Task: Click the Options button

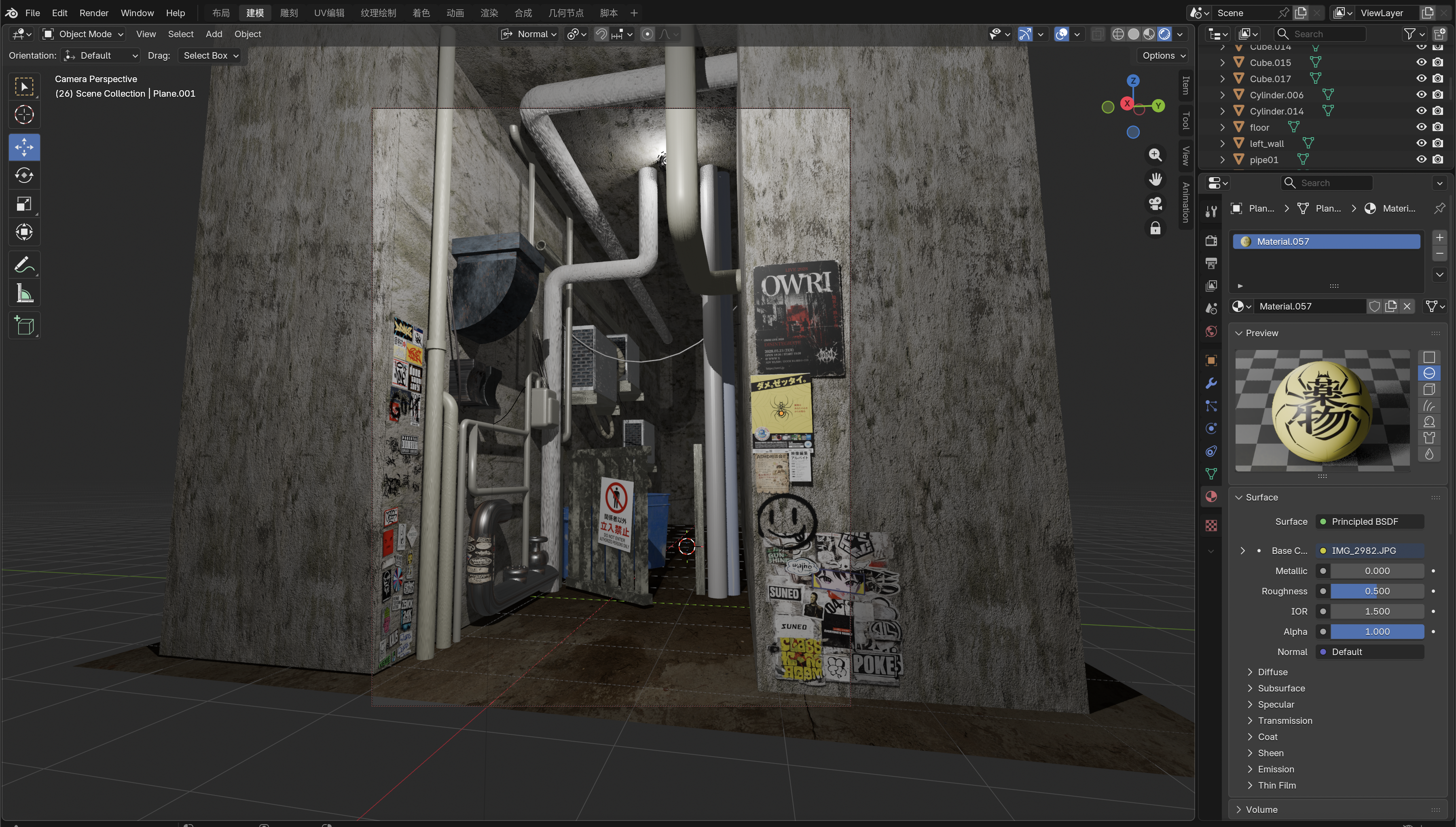Action: click(1163, 56)
